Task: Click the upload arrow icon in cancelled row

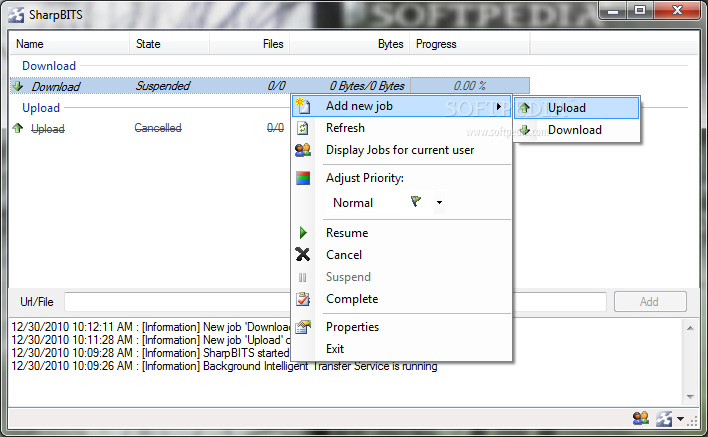Action: click(18, 128)
